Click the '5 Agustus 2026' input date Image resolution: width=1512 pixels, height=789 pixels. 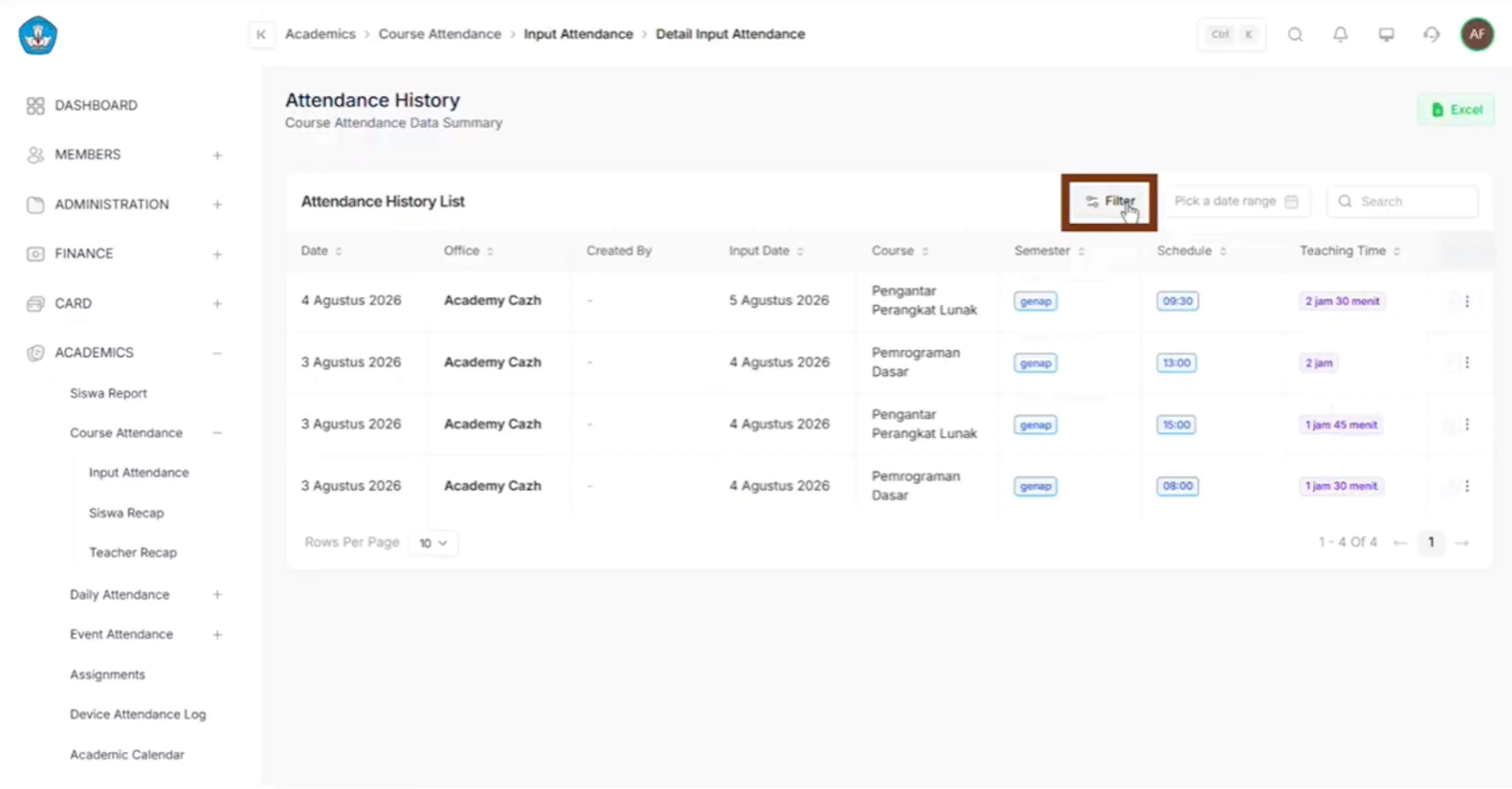[779, 300]
